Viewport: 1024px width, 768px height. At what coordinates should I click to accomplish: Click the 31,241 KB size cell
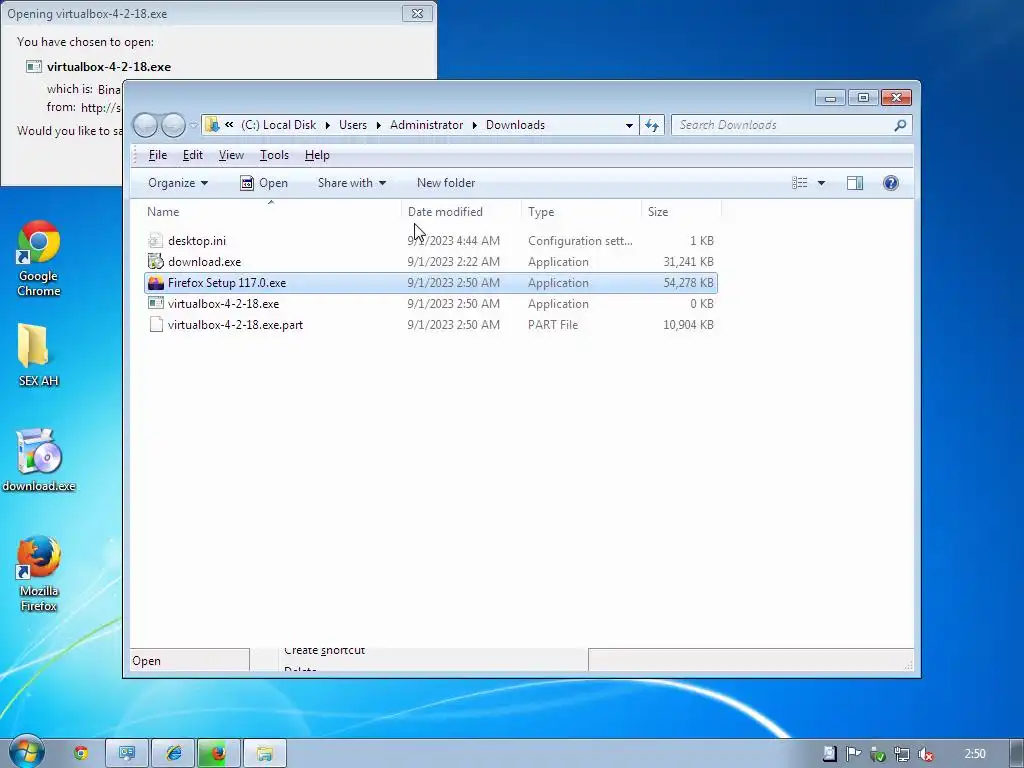coord(688,261)
